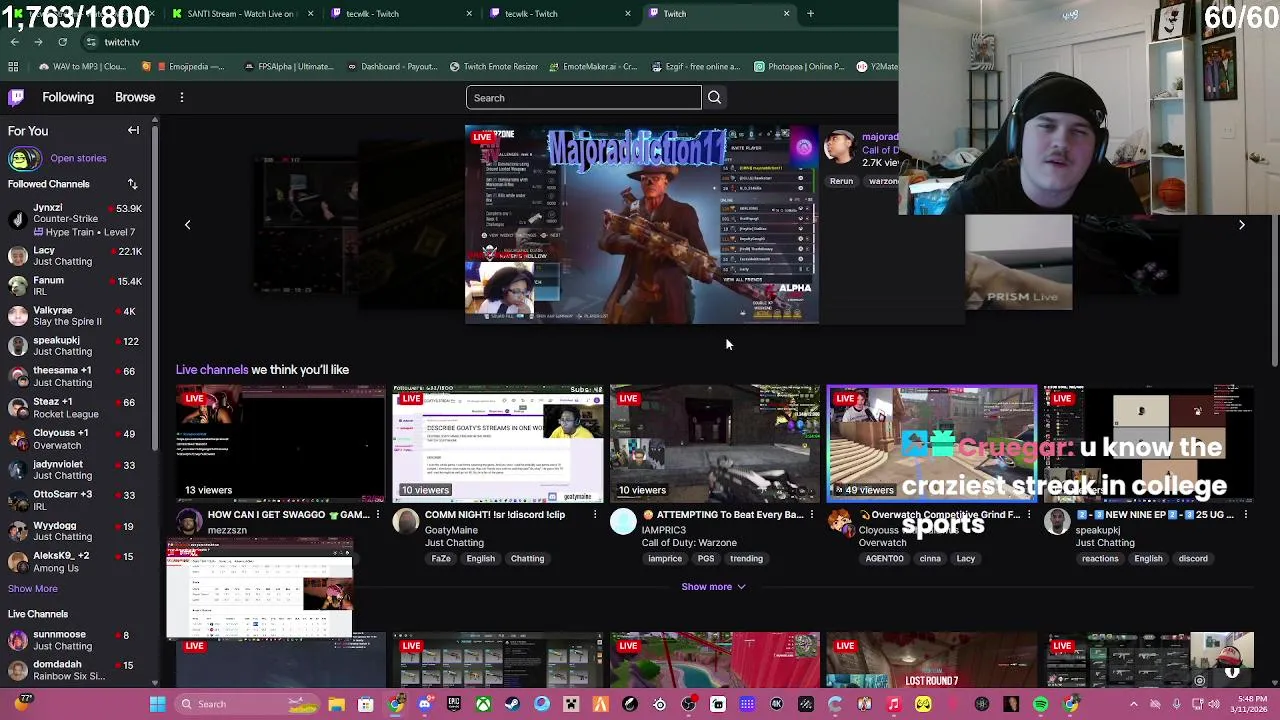
Task: Click IAMPRIC3 channel avatar
Action: [622, 522]
